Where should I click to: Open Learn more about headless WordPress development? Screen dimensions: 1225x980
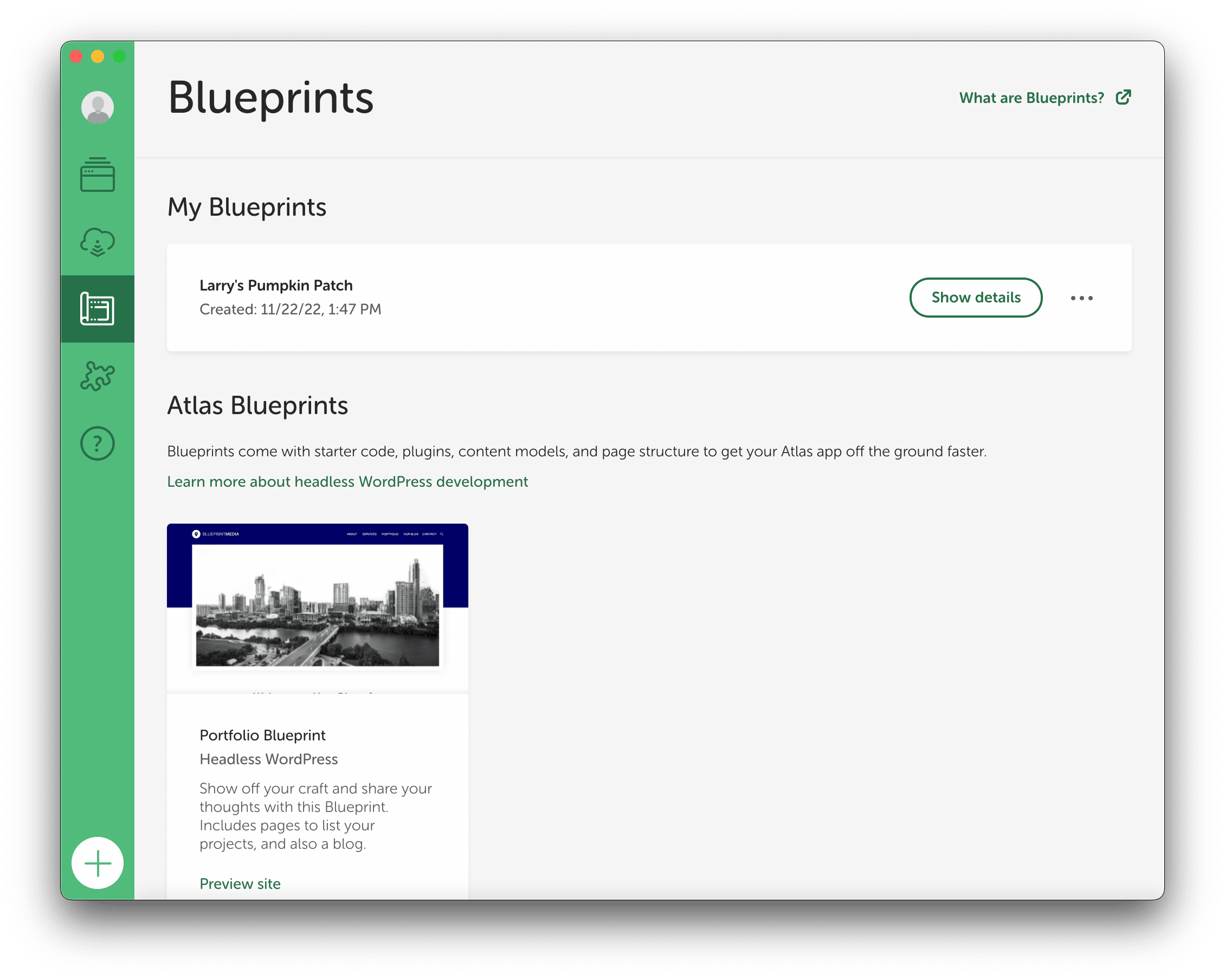[x=347, y=481]
